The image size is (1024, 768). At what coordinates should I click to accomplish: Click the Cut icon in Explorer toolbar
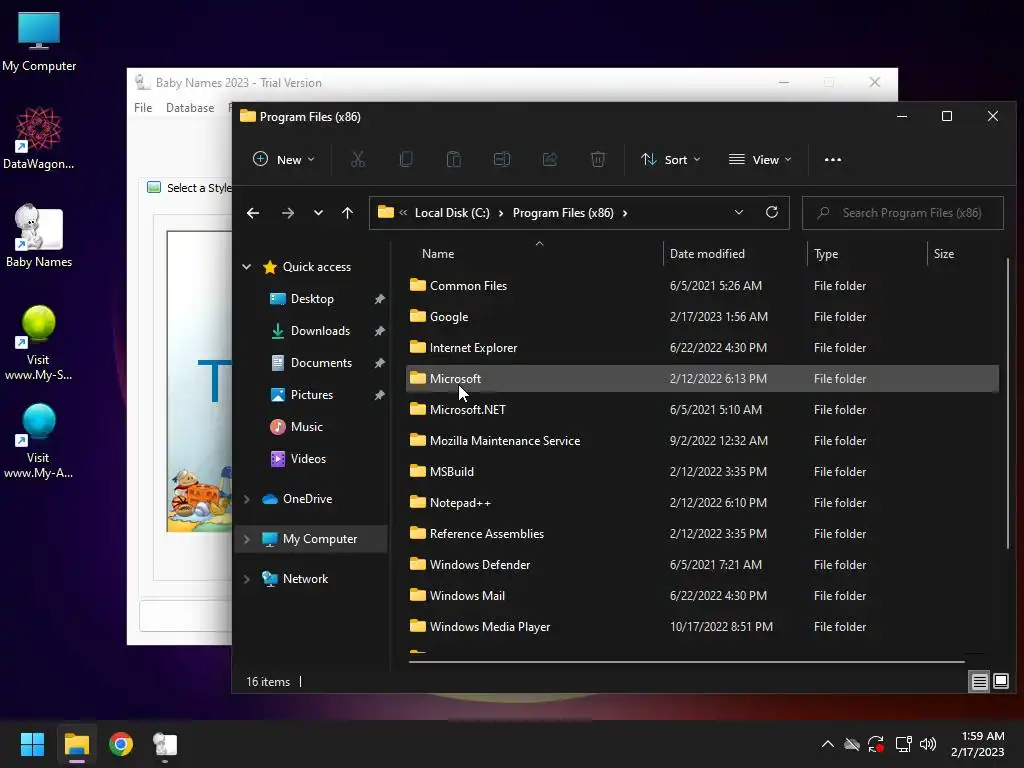click(358, 159)
